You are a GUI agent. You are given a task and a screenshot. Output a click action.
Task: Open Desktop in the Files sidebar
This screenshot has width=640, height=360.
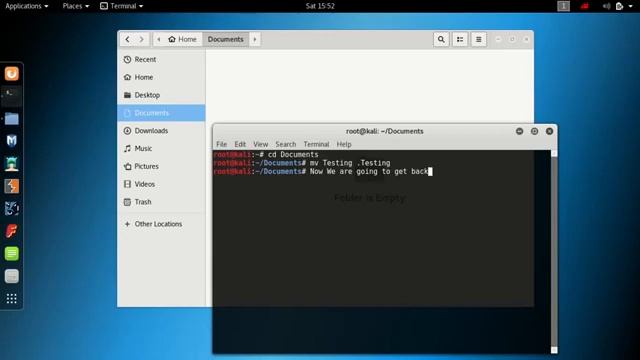click(x=161, y=95)
